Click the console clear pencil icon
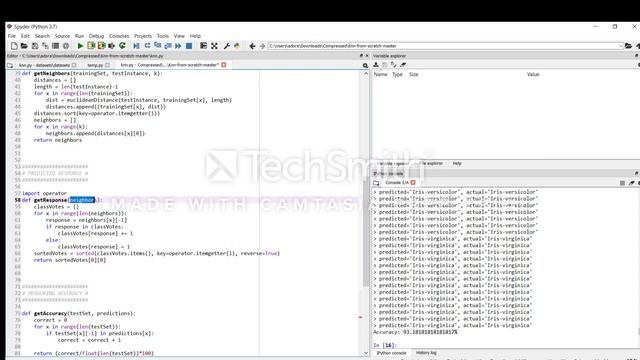Viewport: 640px width, 360px height. click(631, 183)
